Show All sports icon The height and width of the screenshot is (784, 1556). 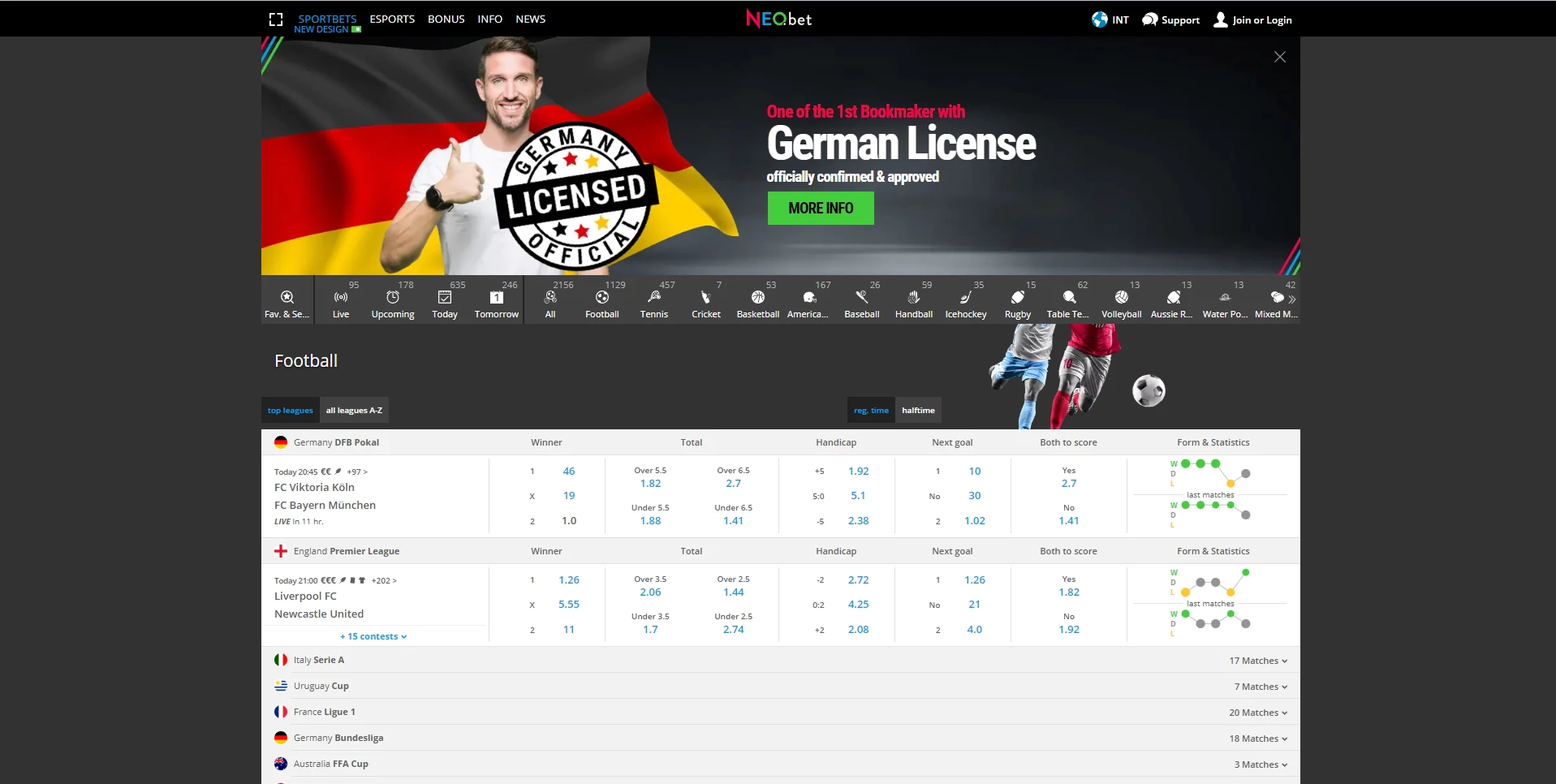click(x=550, y=297)
